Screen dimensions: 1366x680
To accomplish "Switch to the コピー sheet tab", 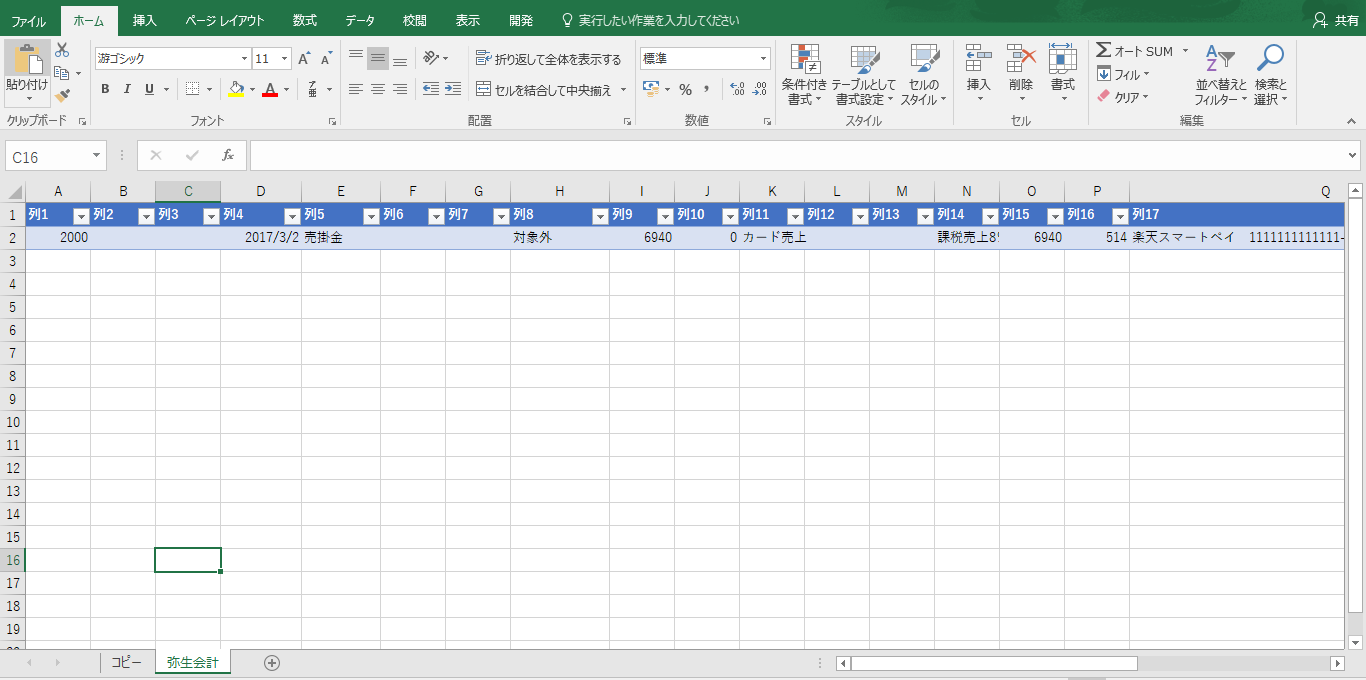I will [126, 662].
